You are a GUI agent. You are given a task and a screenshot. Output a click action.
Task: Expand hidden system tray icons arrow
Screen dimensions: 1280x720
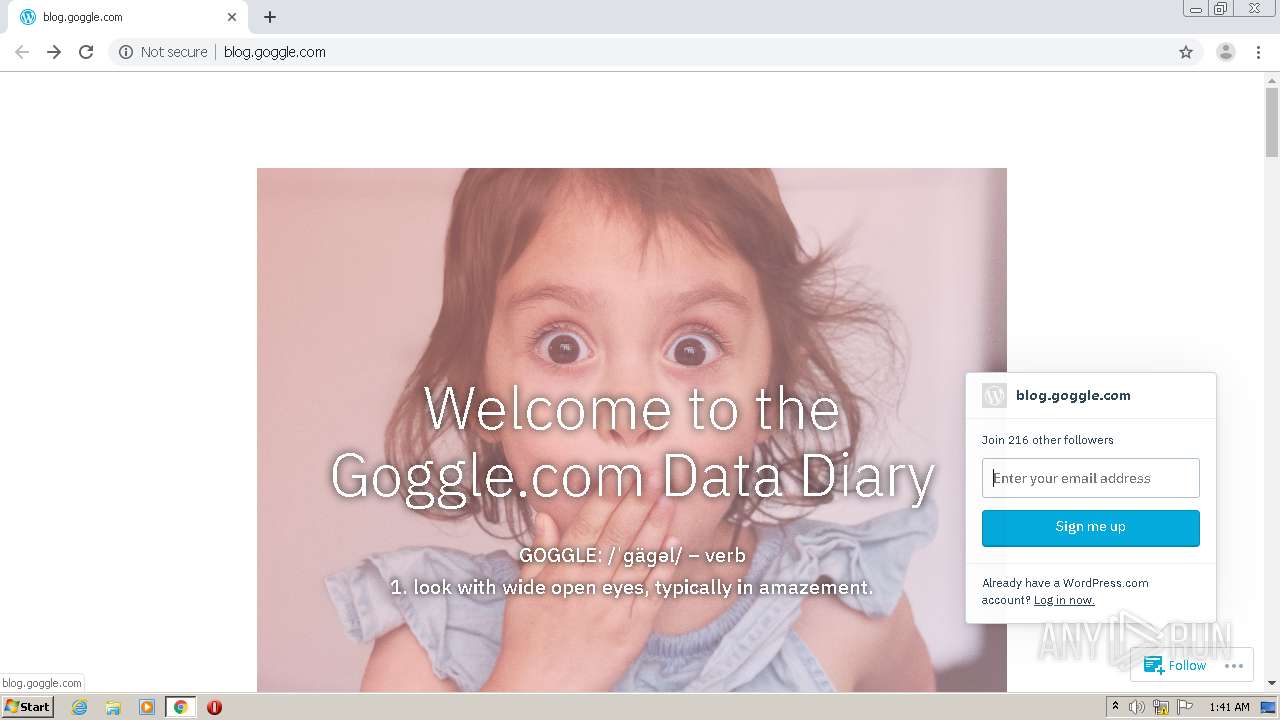pos(1115,707)
